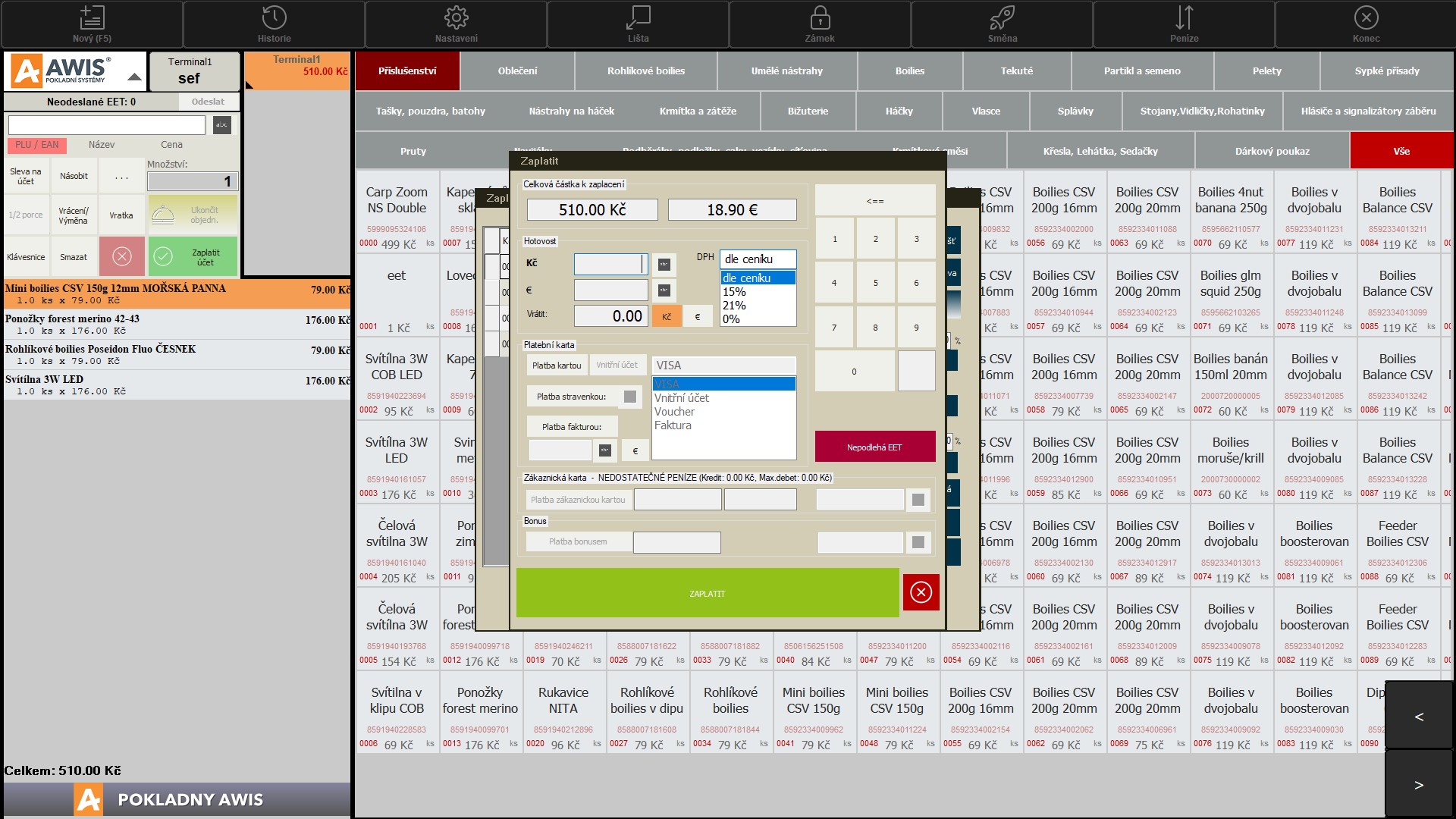Toggle the Bonus row checkbox
Image resolution: width=1456 pixels, height=819 pixels.
tap(918, 542)
